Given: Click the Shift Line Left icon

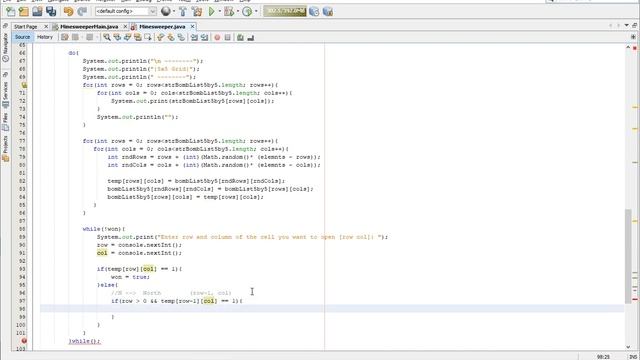Looking at the screenshot, I should point(194,38).
